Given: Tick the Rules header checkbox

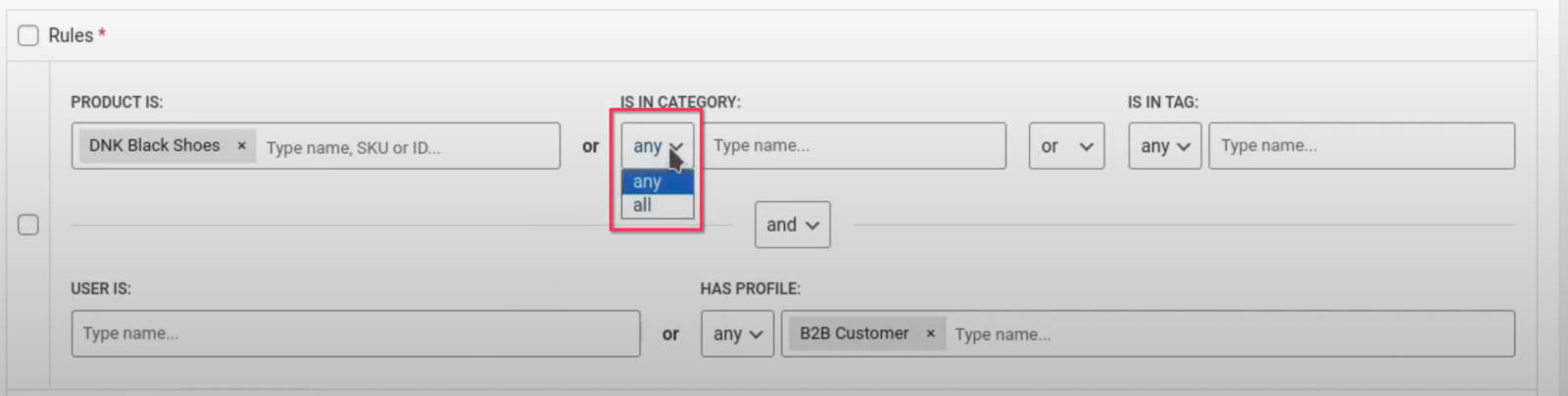Looking at the screenshot, I should click(28, 35).
